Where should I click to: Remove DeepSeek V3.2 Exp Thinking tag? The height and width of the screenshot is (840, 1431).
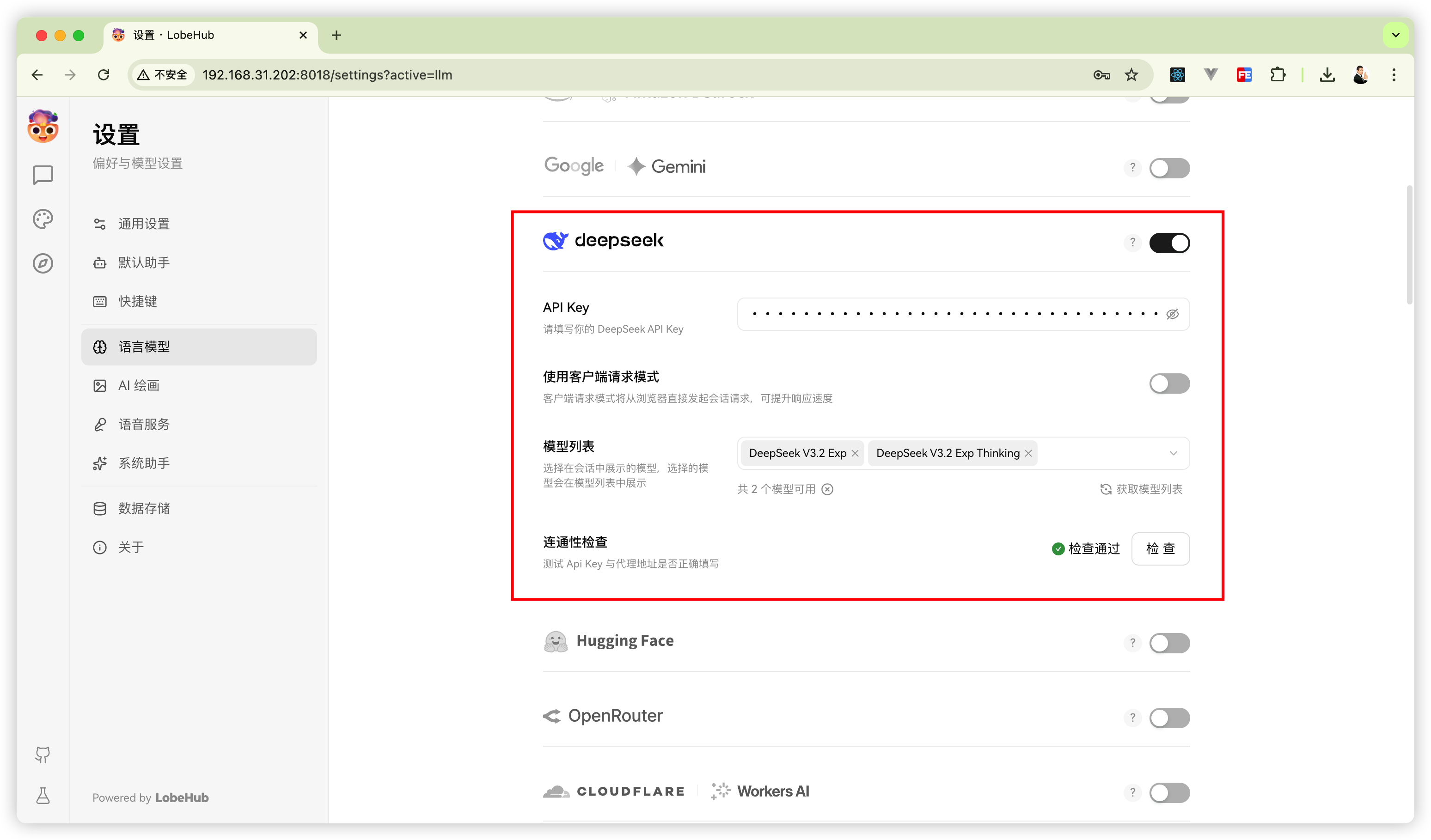click(x=1028, y=453)
